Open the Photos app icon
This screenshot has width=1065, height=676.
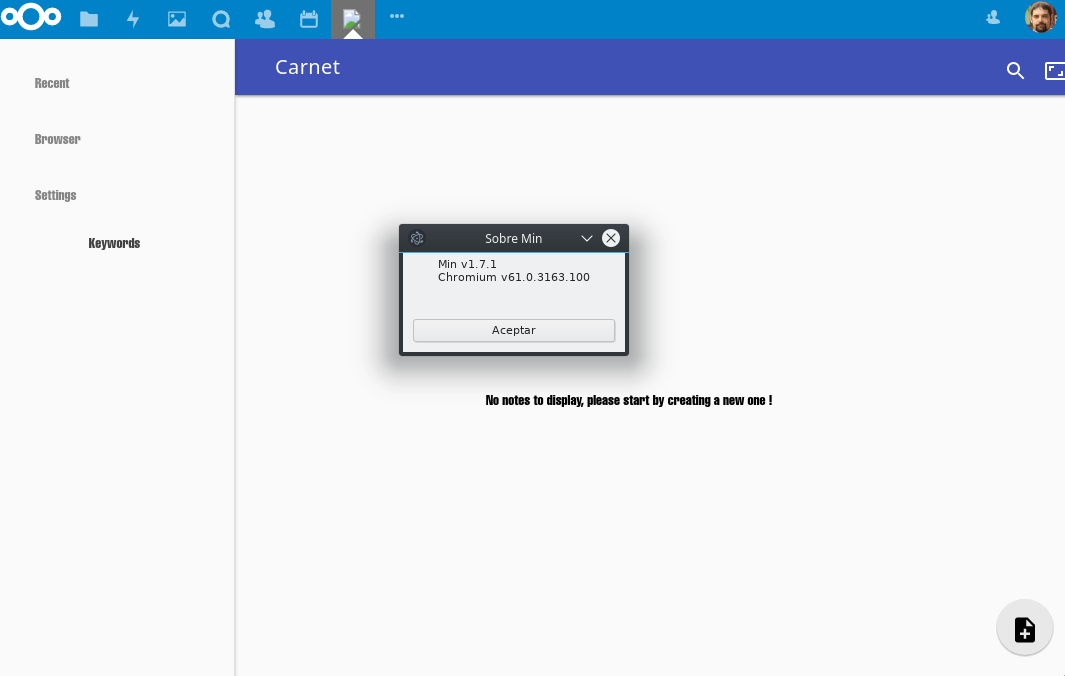(177, 19)
